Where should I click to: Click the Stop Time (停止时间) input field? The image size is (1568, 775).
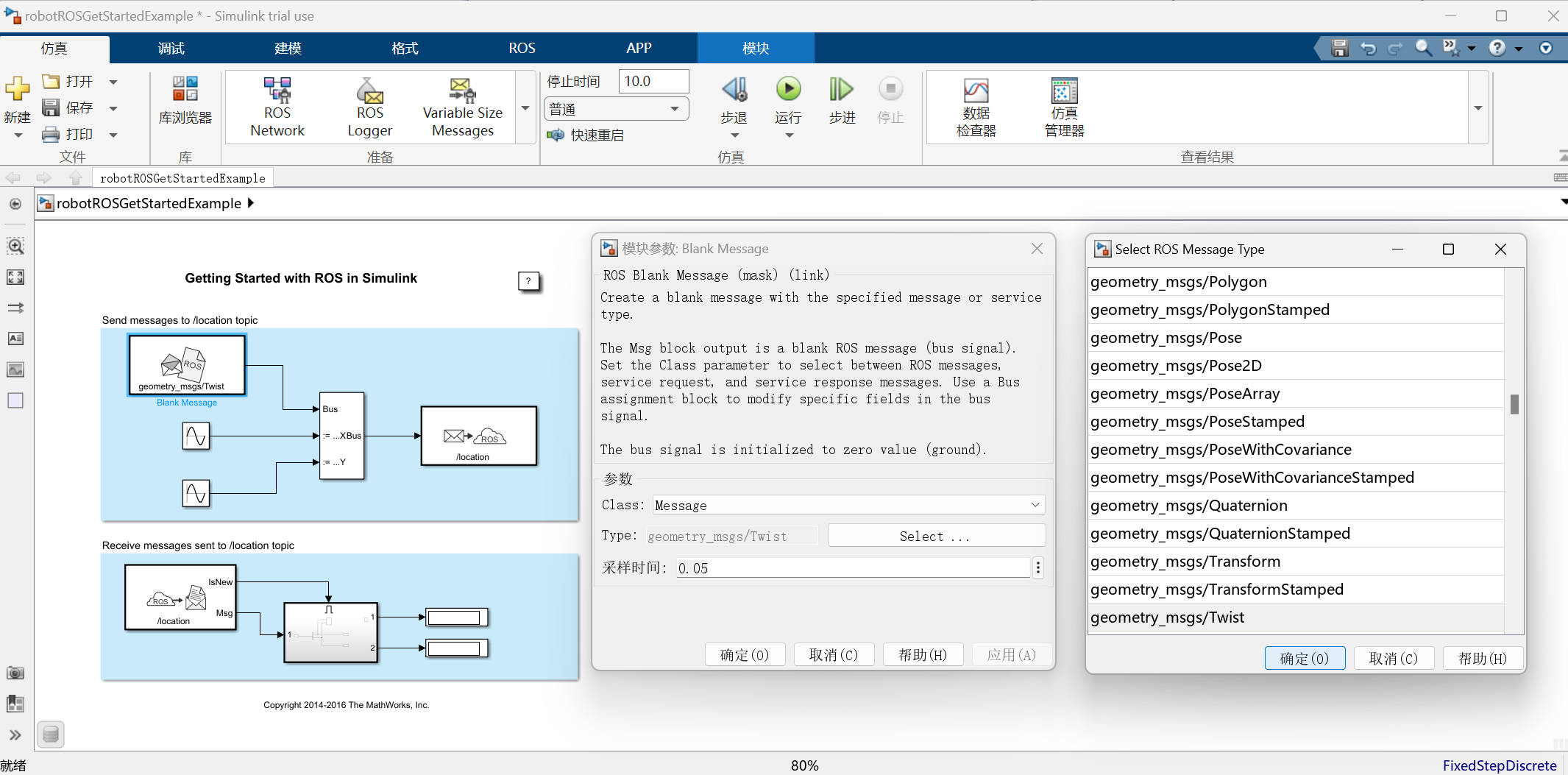(654, 81)
